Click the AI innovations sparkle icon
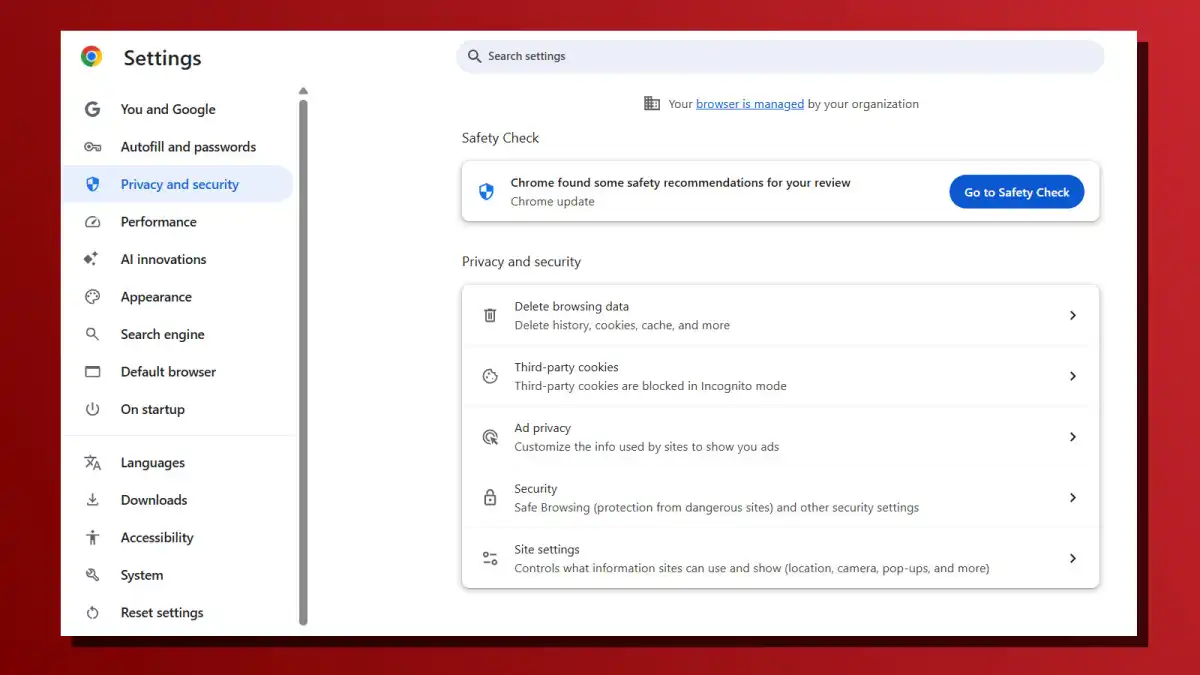 coord(91,259)
